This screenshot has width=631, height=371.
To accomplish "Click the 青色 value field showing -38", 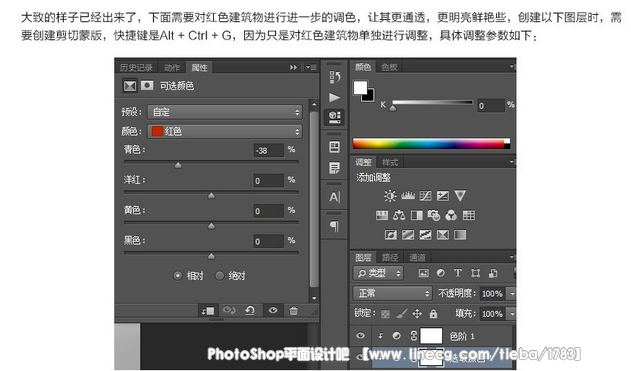I will (268, 150).
